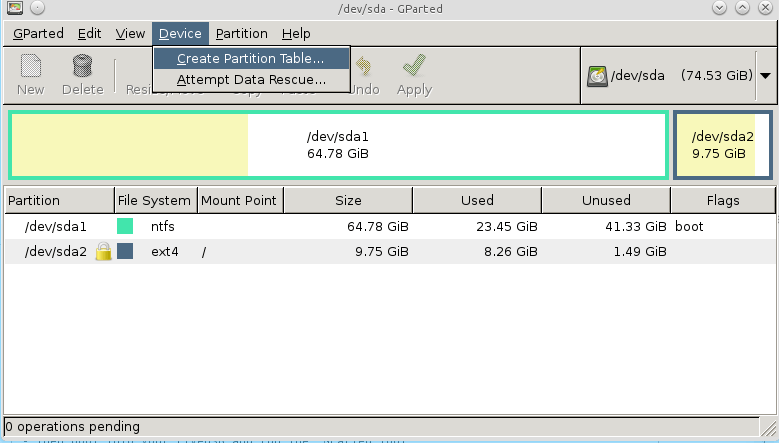The height and width of the screenshot is (443, 779).
Task: Open the GParted menu
Action: coord(38,34)
